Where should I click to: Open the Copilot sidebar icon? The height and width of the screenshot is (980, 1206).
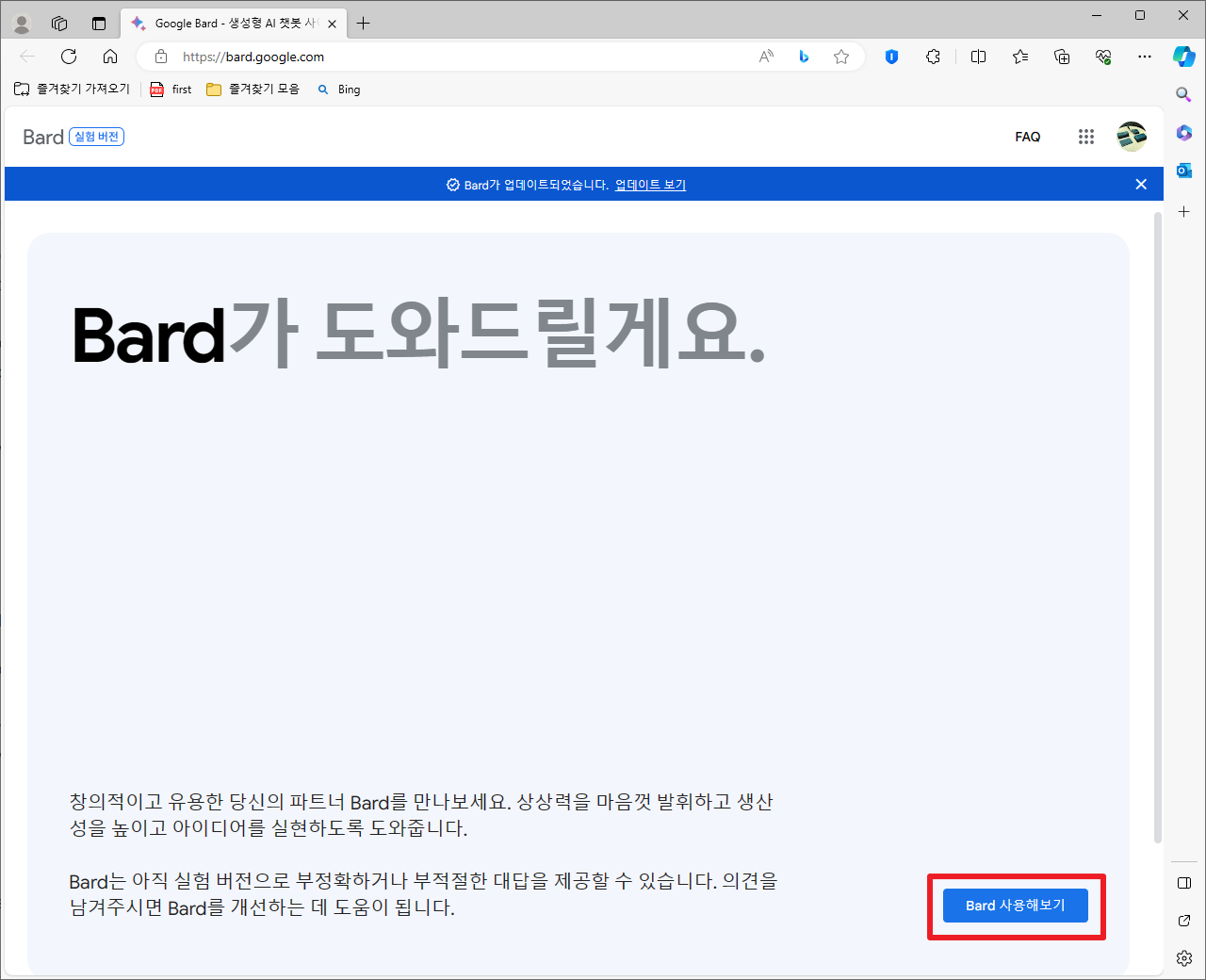click(1184, 57)
